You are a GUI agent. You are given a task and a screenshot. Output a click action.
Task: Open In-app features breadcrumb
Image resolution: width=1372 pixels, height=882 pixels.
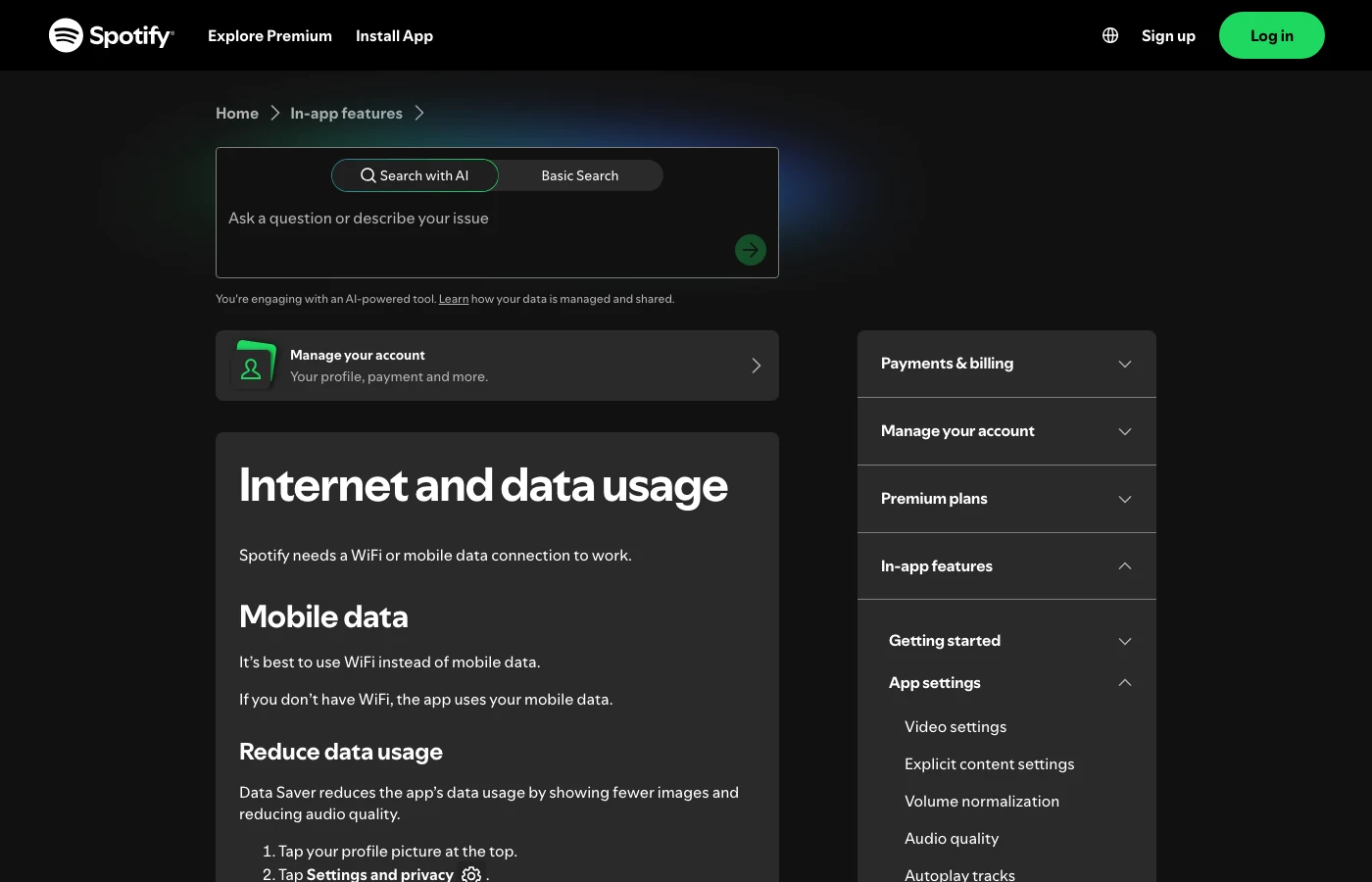346,113
